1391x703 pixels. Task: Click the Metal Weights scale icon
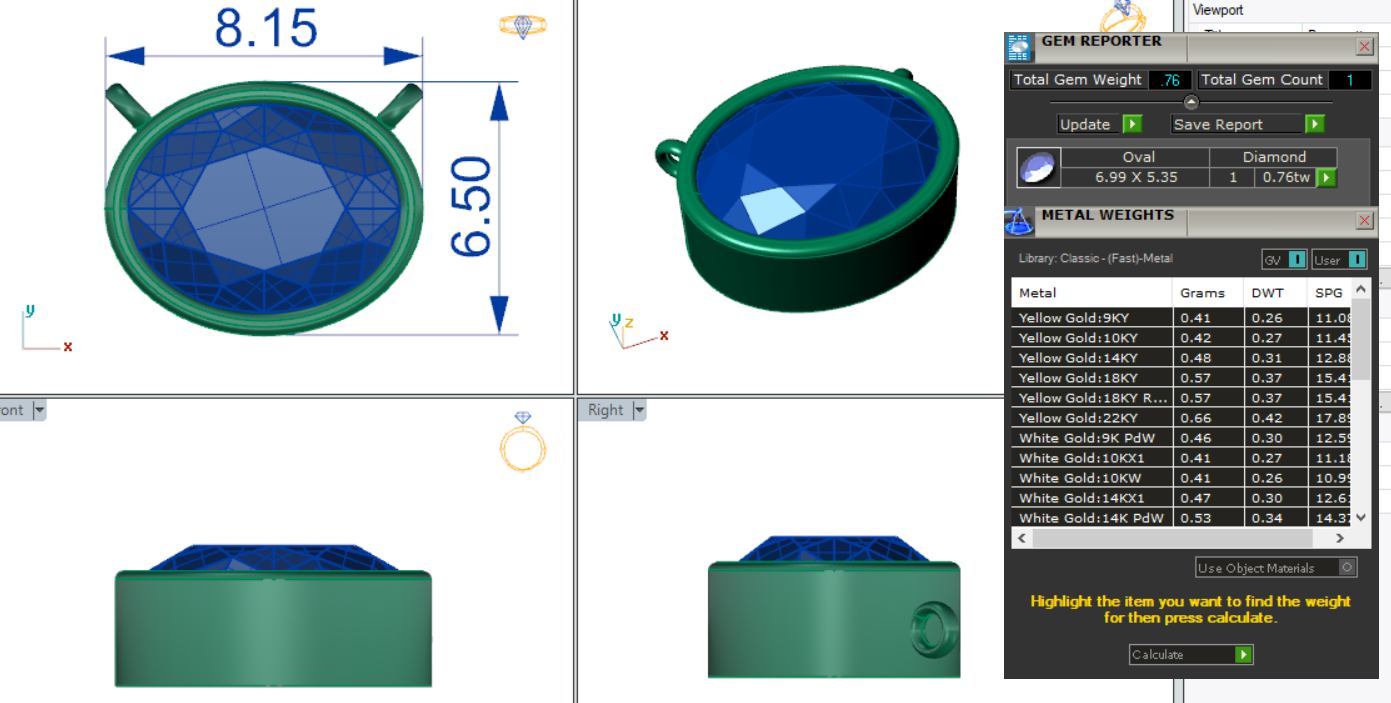(1018, 221)
